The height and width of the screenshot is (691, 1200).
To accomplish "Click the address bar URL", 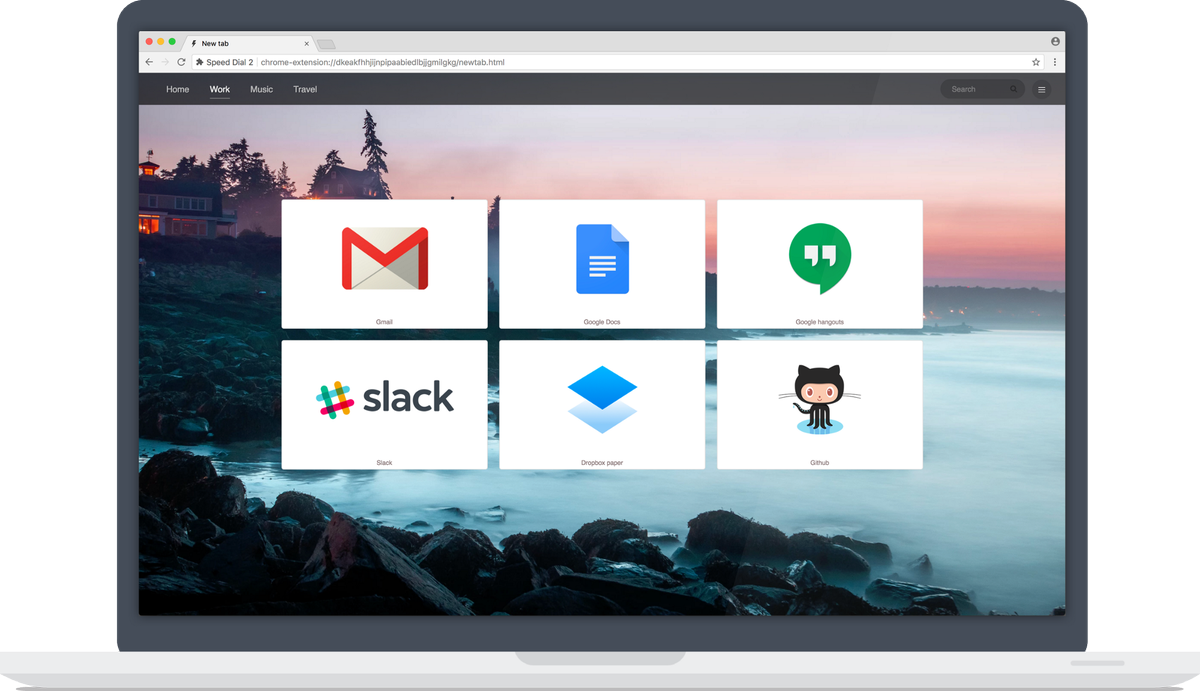I will (382, 62).
